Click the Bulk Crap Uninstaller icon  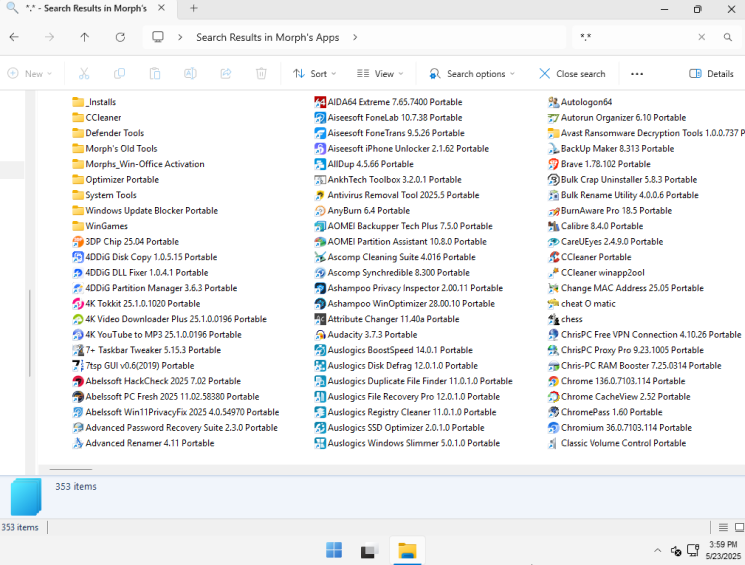[x=553, y=180]
